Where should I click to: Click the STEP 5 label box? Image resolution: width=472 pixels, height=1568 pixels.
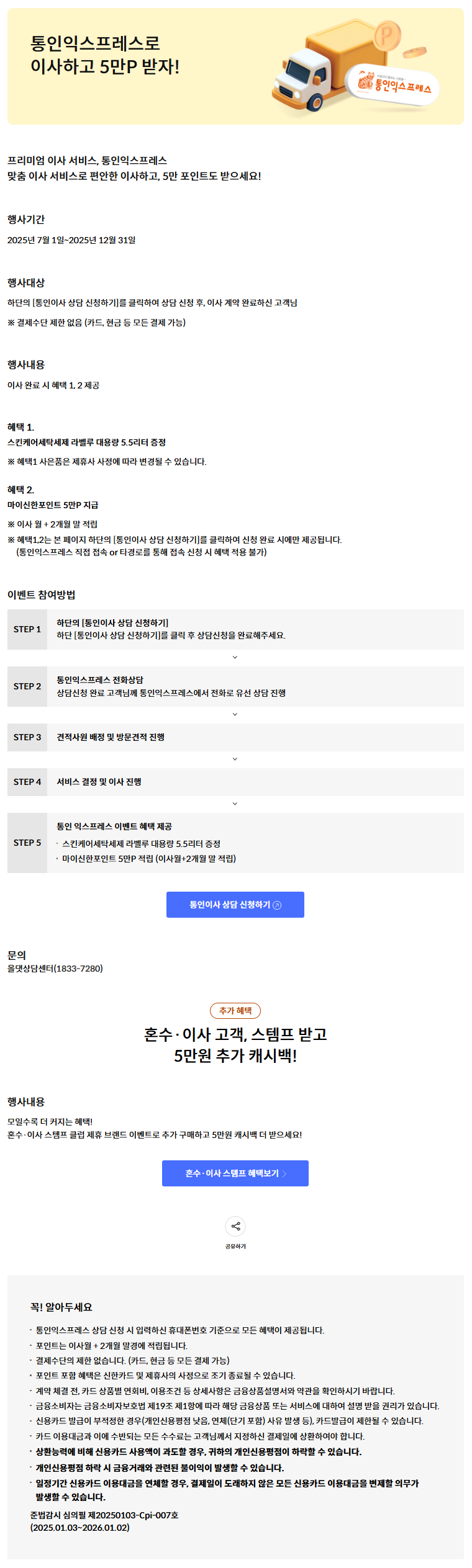27,843
